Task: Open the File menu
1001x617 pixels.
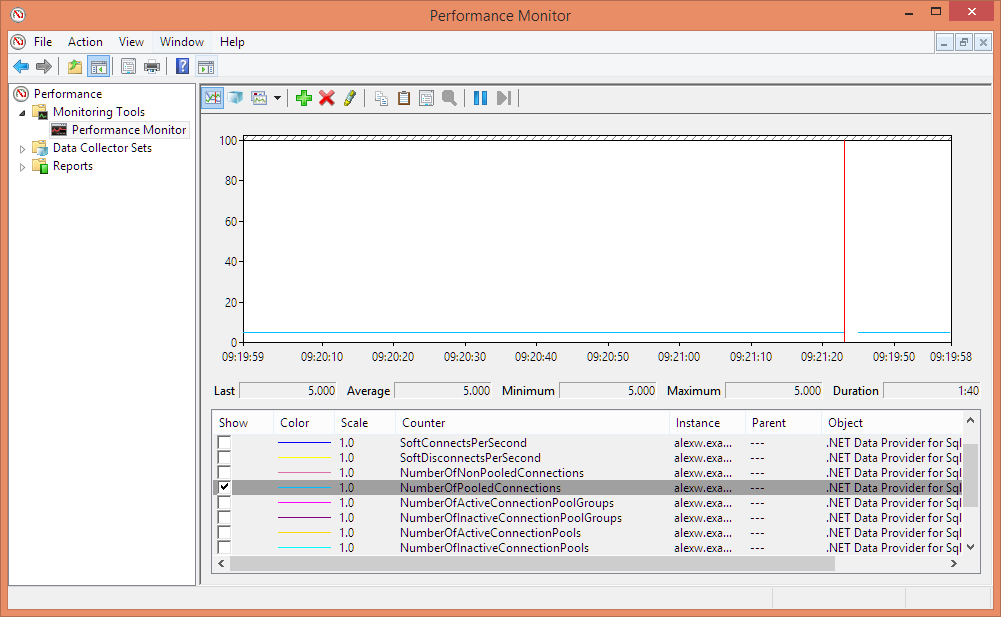Action: [x=43, y=42]
